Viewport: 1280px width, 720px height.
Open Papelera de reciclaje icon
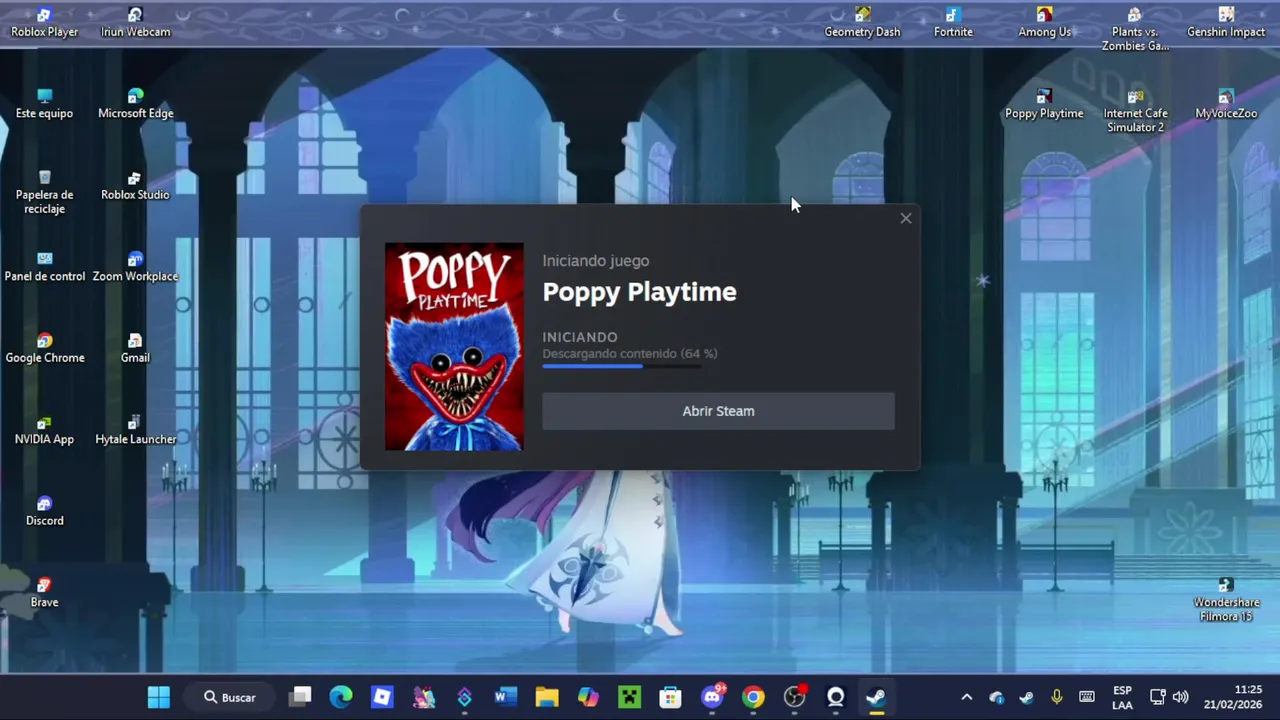point(44,192)
